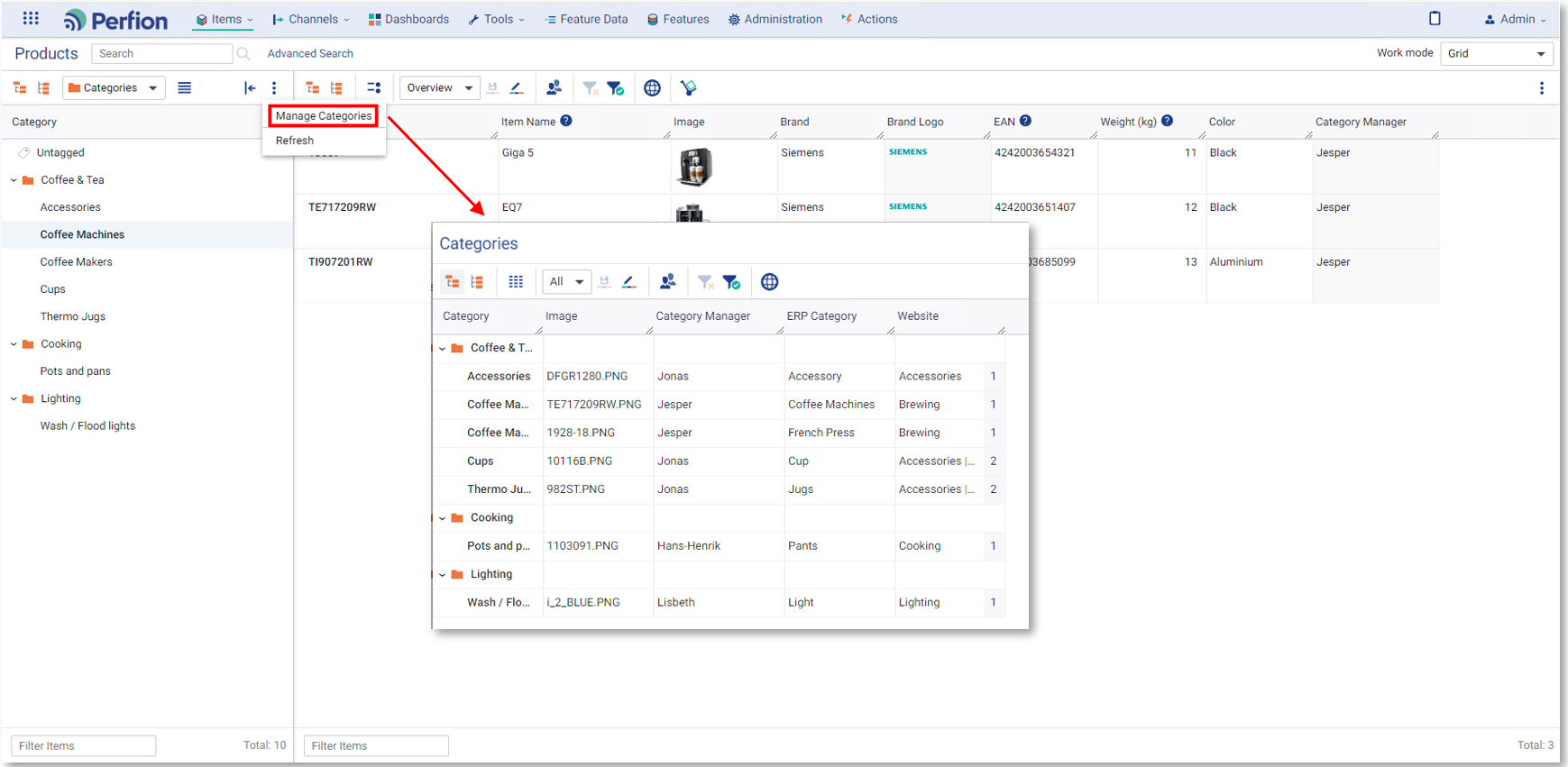
Task: Click help icon next to Item Name
Action: pos(566,121)
